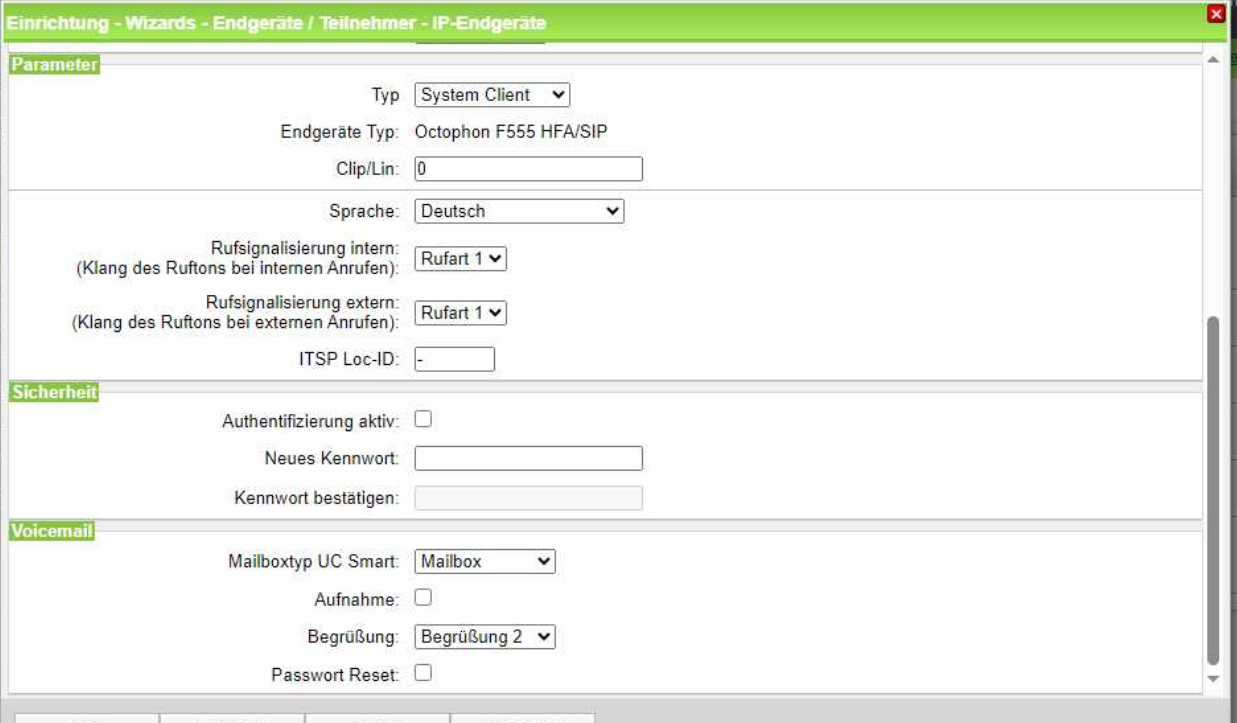Expand the Sprache language dropdown

click(518, 211)
